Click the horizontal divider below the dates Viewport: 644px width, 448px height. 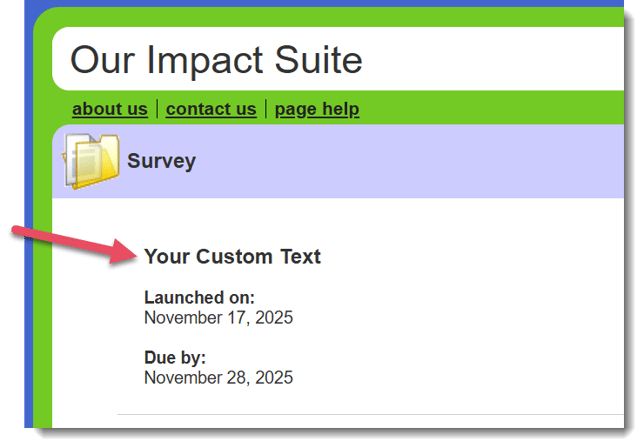[380, 414]
